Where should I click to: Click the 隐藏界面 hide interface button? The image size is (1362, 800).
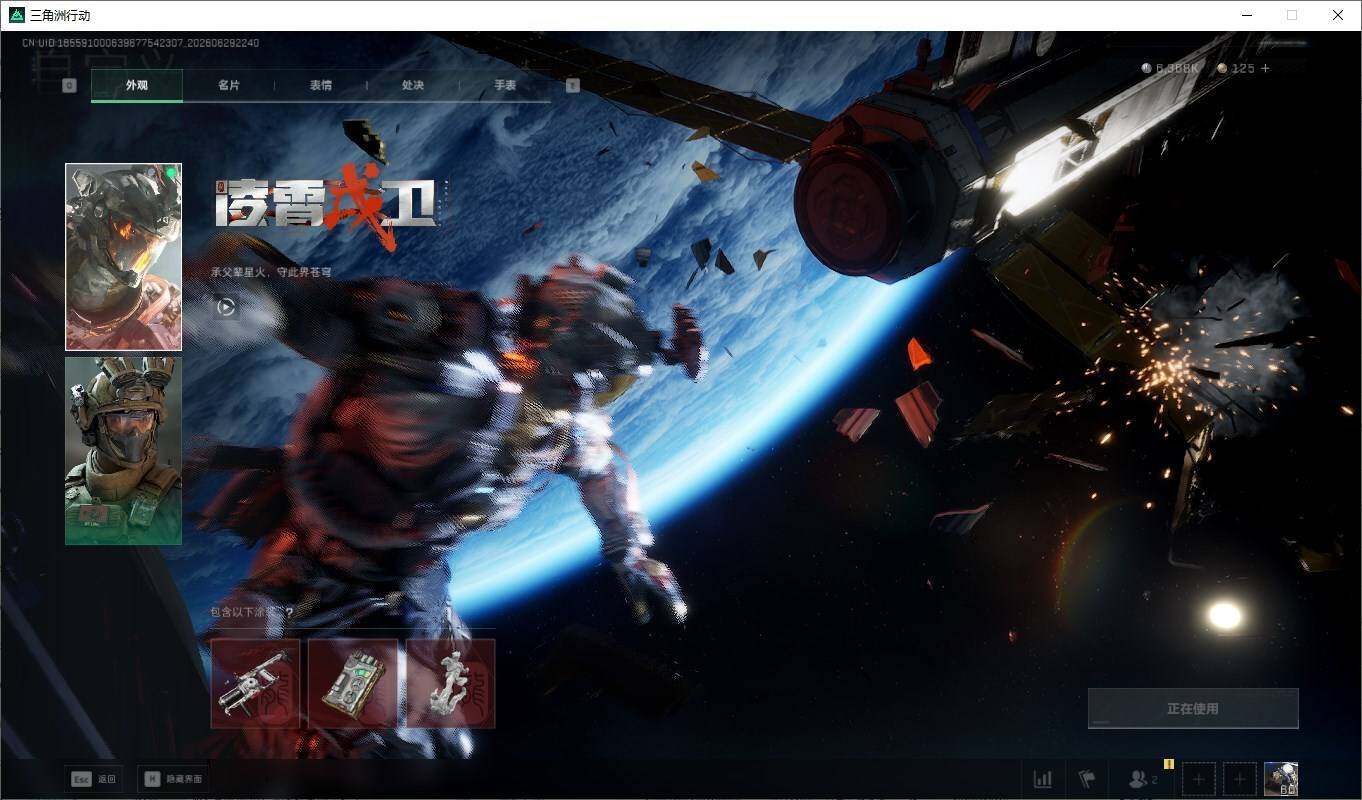click(x=174, y=779)
